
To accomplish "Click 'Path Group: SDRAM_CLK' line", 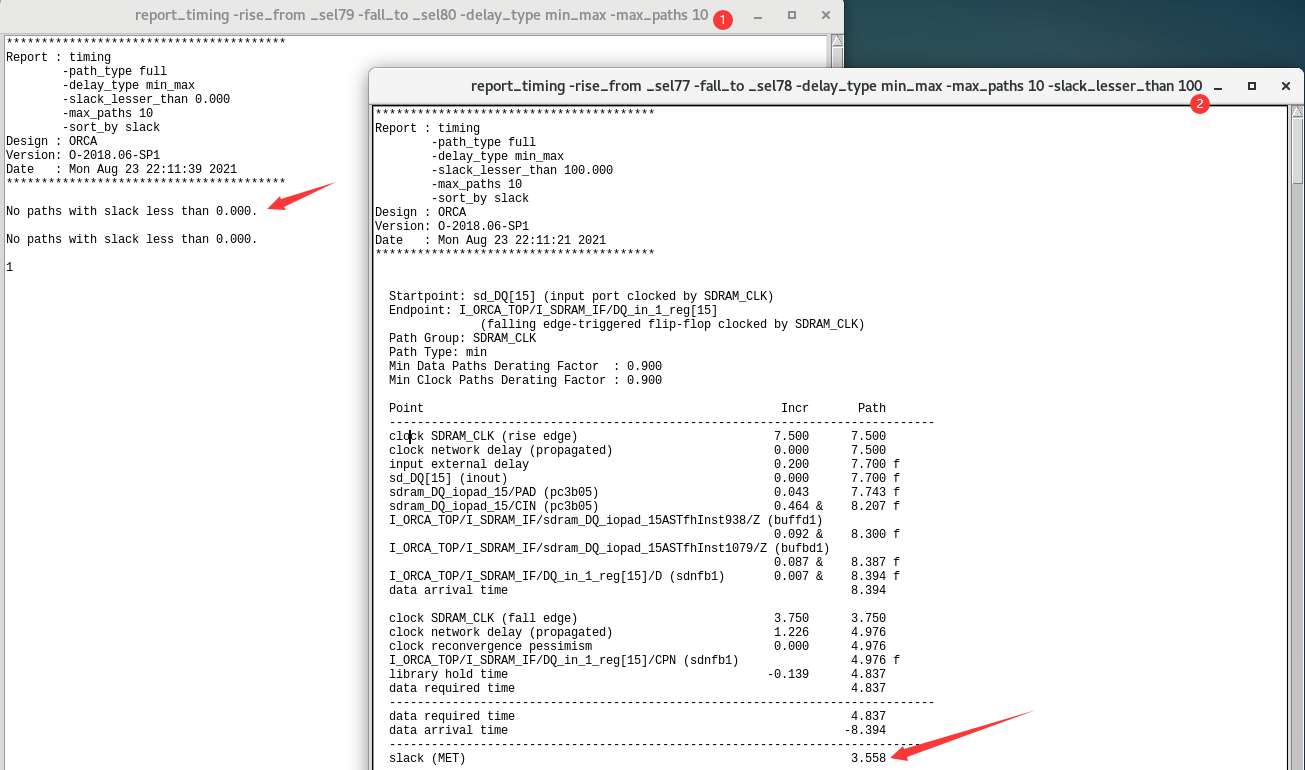I will pyautogui.click(x=462, y=338).
